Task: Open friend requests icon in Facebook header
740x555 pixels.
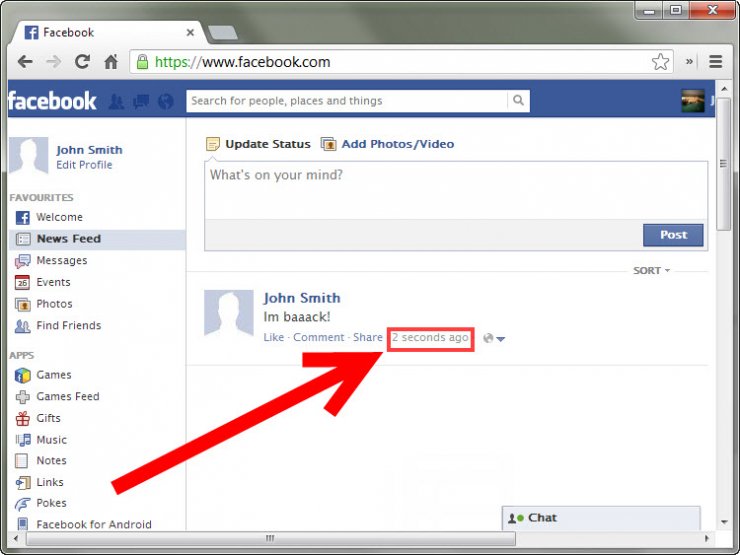Action: (x=117, y=101)
